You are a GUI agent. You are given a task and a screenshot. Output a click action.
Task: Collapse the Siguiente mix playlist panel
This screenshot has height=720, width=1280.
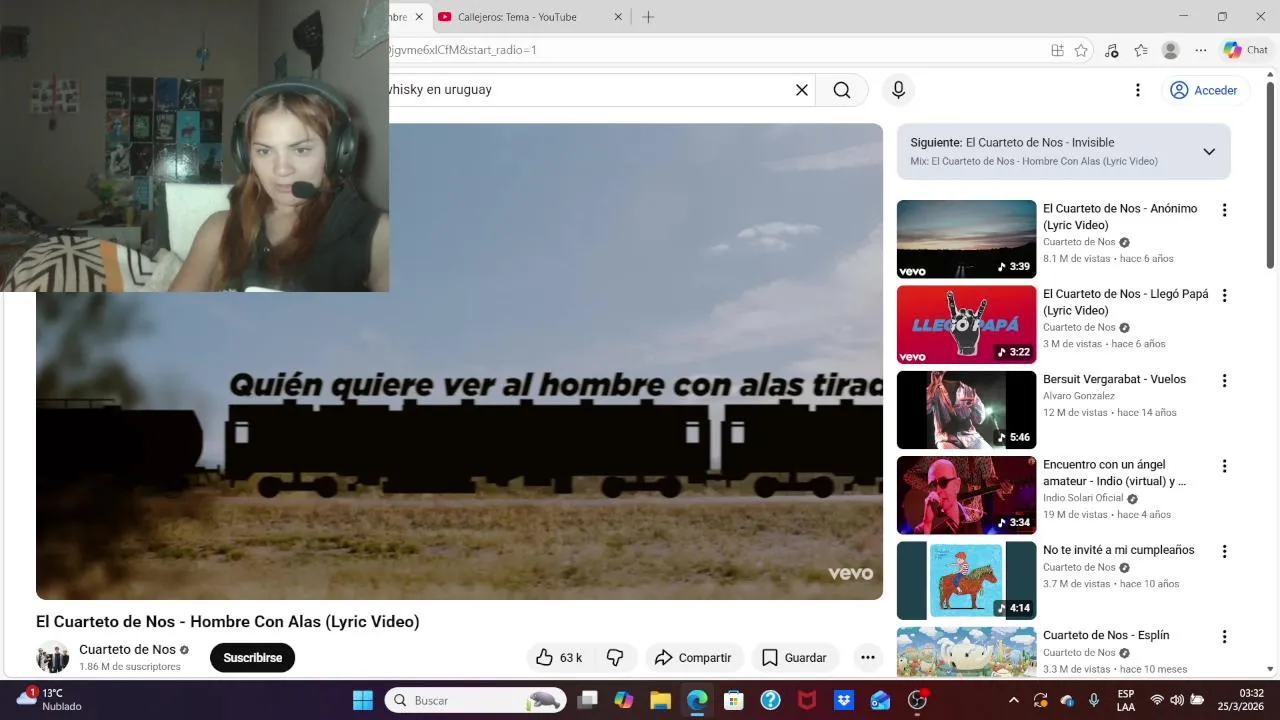[x=1209, y=152]
